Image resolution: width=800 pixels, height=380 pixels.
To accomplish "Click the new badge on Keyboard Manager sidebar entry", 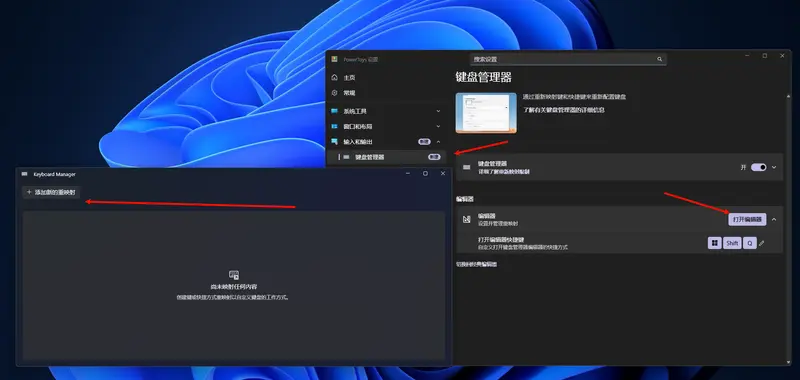I will (x=434, y=157).
